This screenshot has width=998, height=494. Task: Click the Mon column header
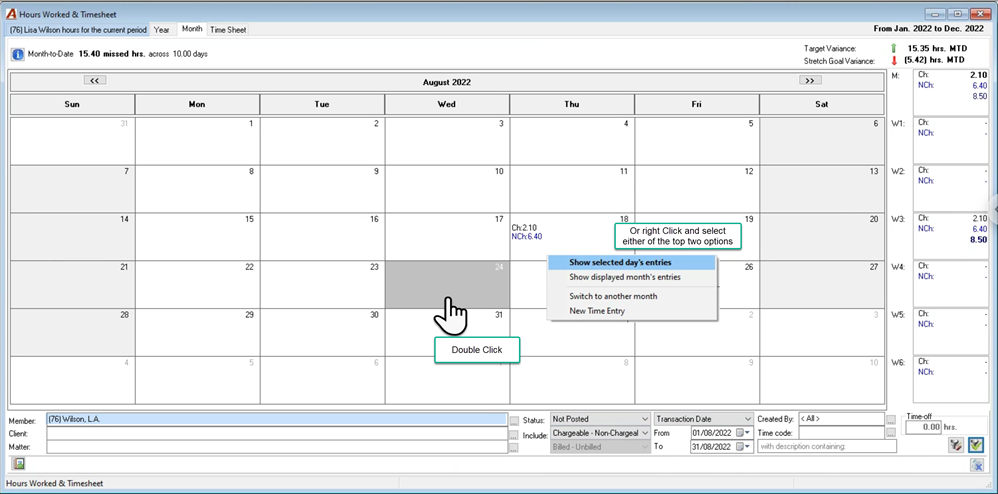click(x=197, y=104)
